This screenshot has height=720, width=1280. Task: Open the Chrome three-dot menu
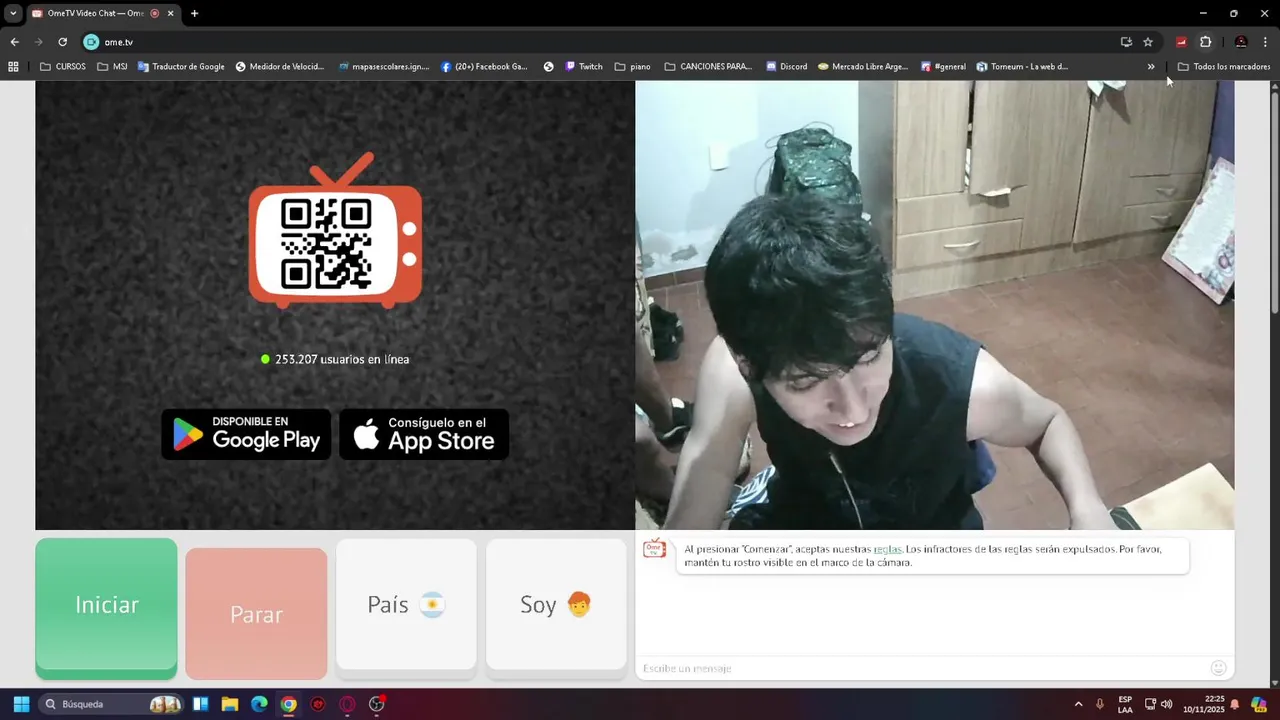click(1266, 42)
